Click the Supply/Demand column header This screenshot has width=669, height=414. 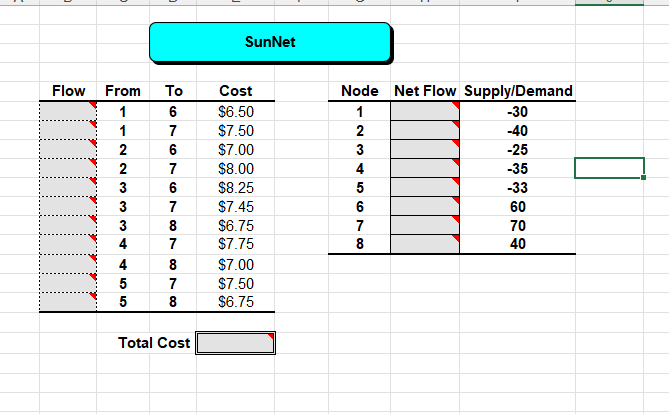coord(518,91)
